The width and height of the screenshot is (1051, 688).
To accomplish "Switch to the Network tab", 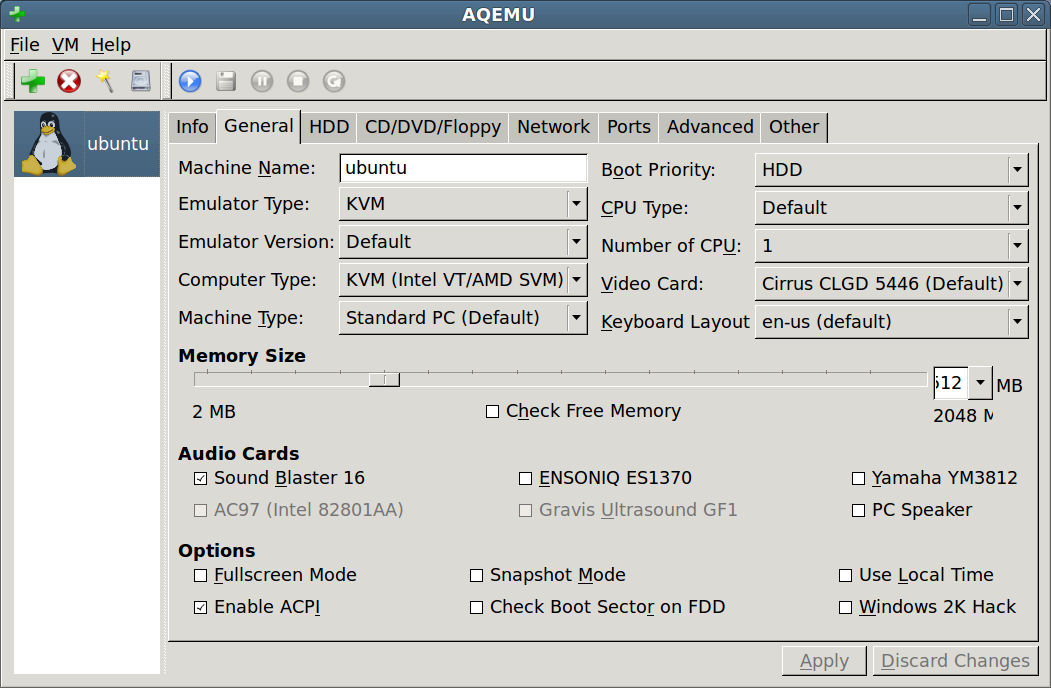I will pos(553,127).
